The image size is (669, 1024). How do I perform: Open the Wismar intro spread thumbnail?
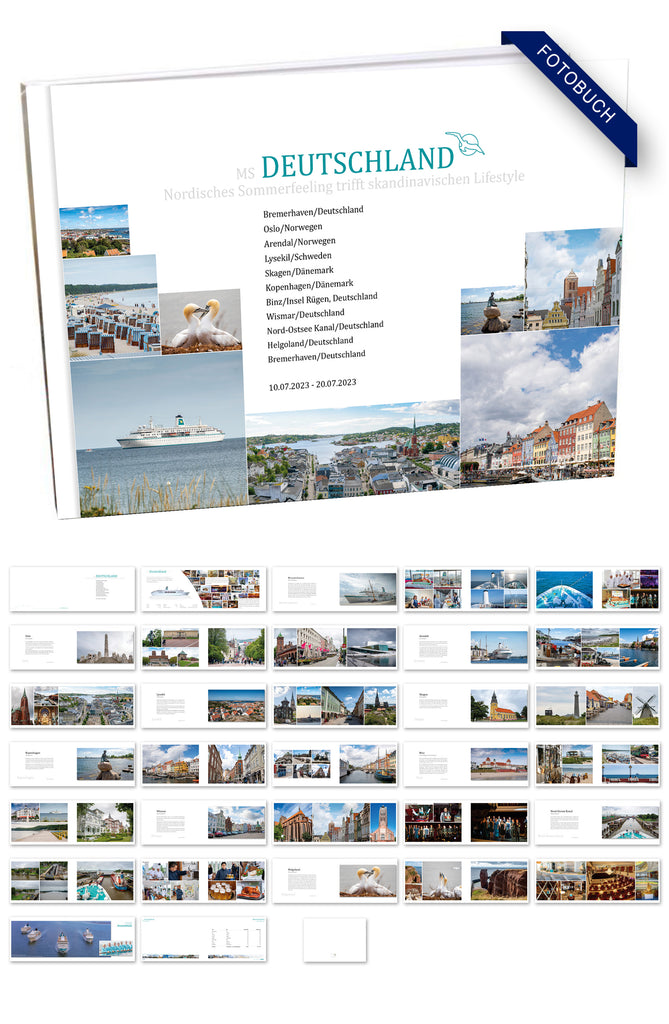tap(204, 822)
